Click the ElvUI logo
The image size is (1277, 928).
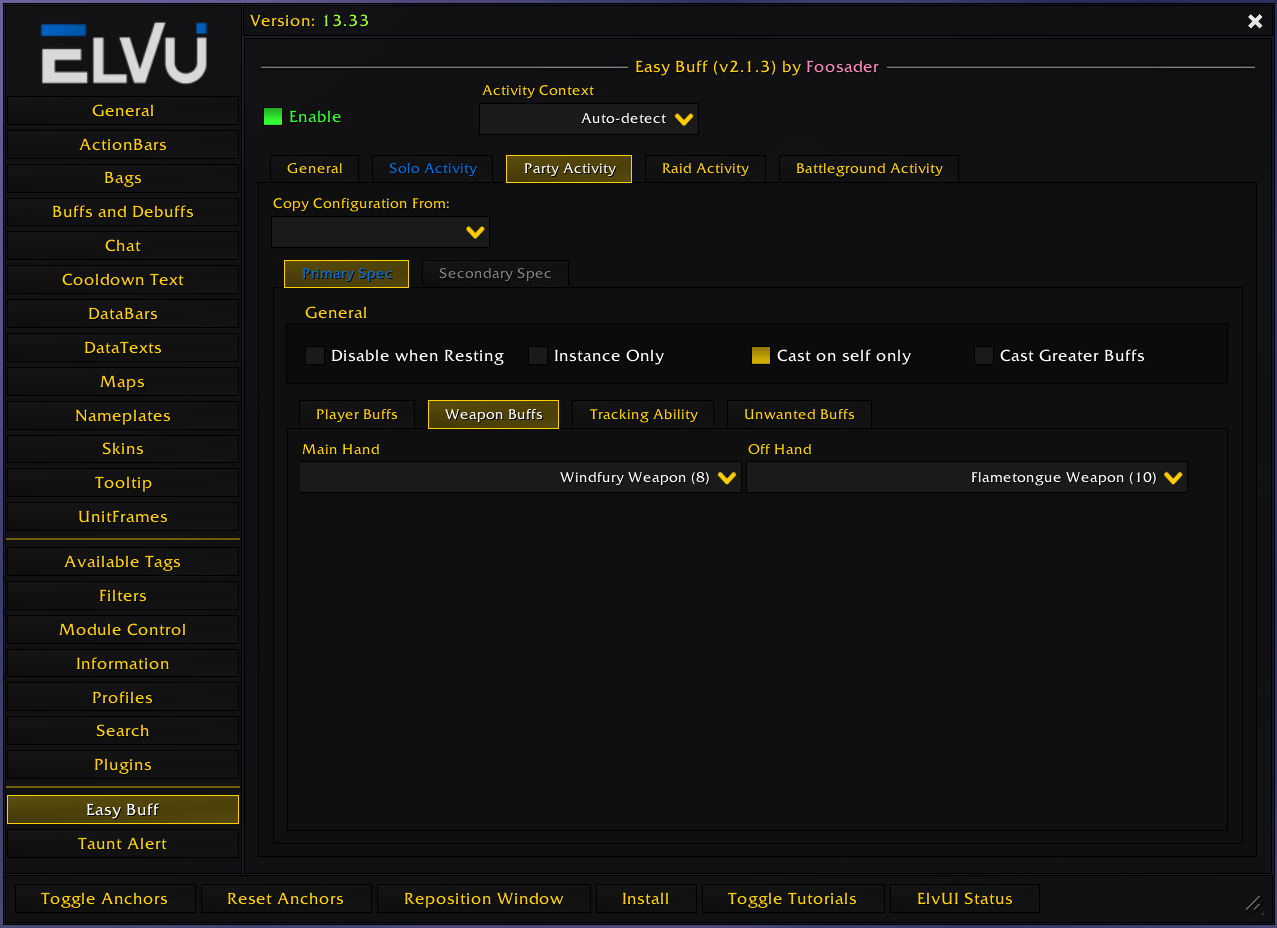coord(124,54)
